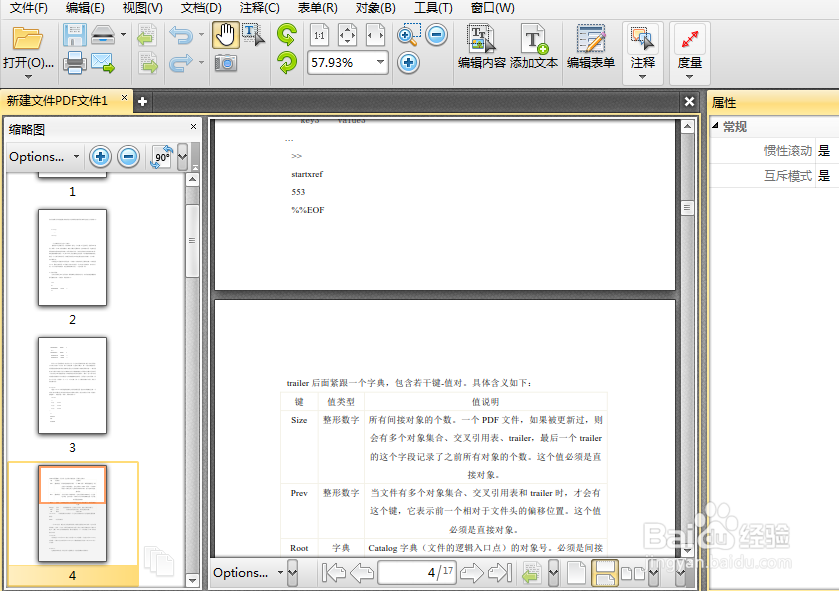
Task: Select the Hand tool
Action: click(225, 35)
